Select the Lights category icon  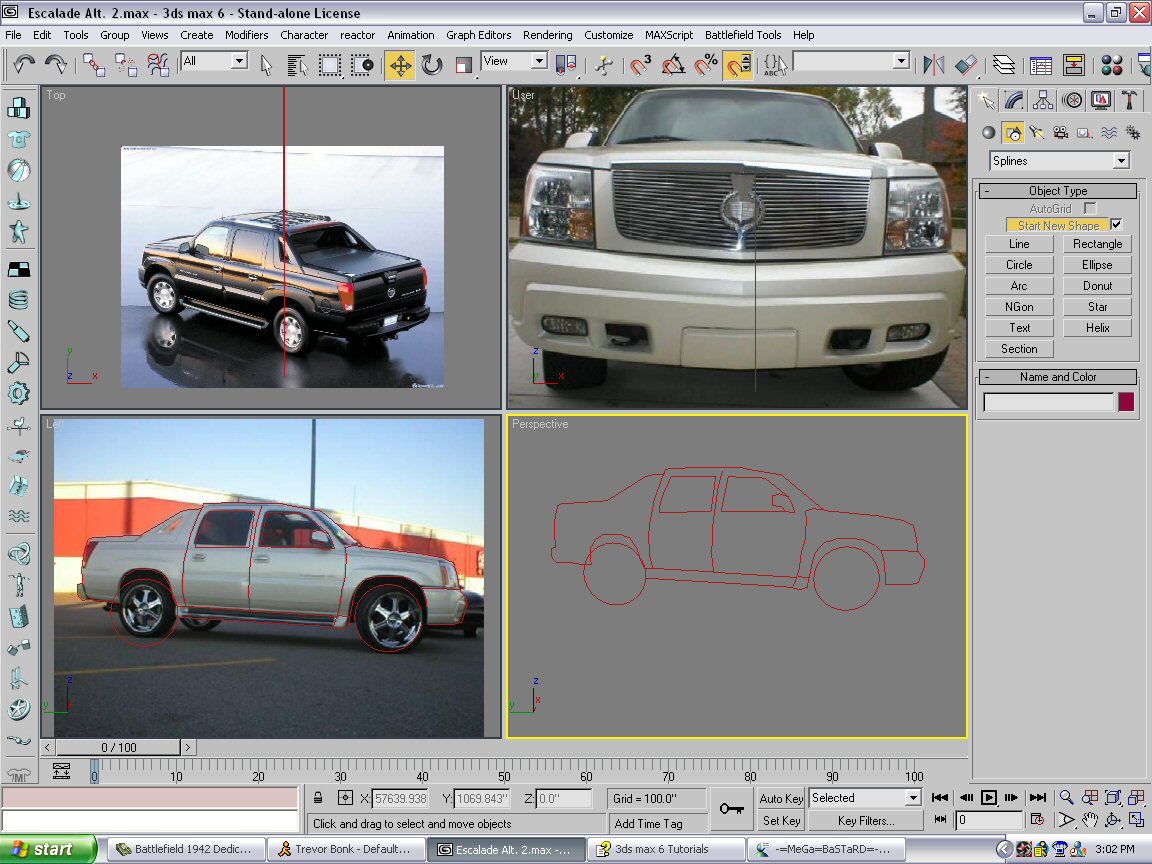(x=1037, y=132)
